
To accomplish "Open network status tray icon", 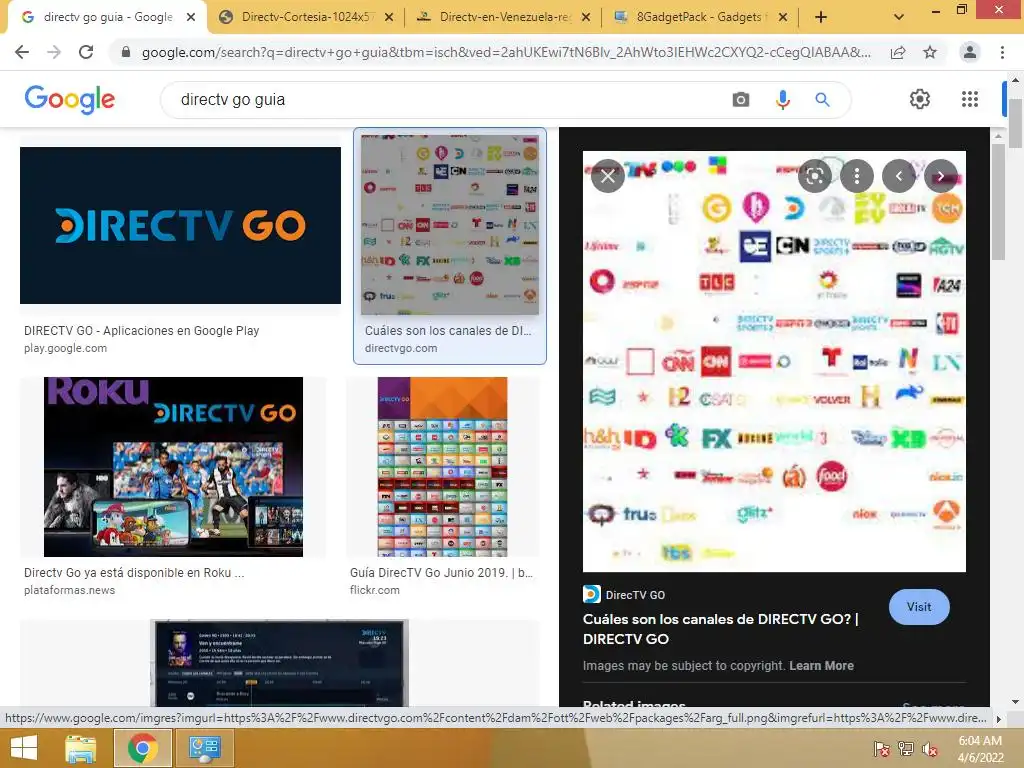I will 906,749.
